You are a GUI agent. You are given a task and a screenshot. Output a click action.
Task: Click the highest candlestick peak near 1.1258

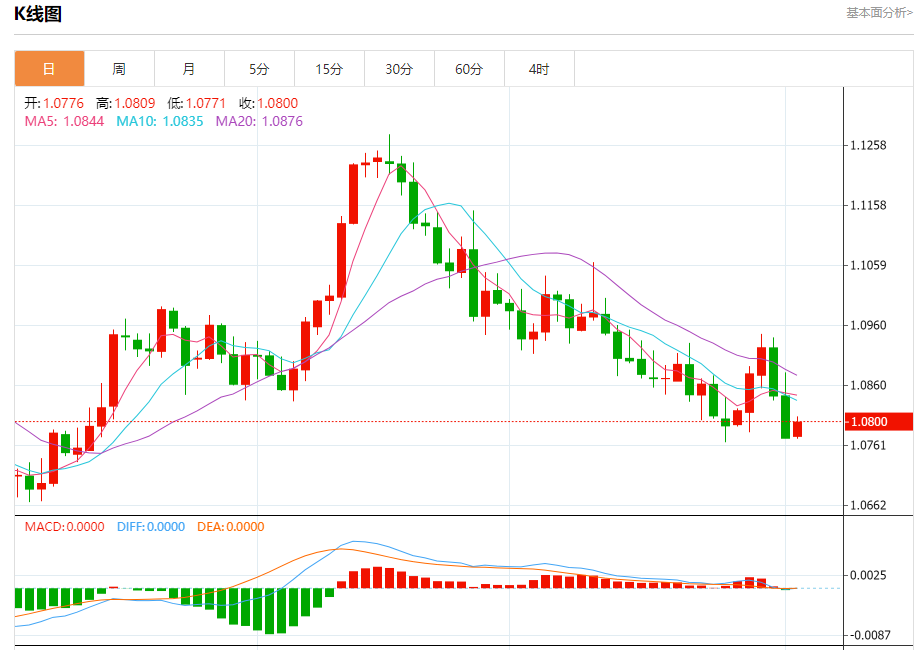[x=389, y=154]
